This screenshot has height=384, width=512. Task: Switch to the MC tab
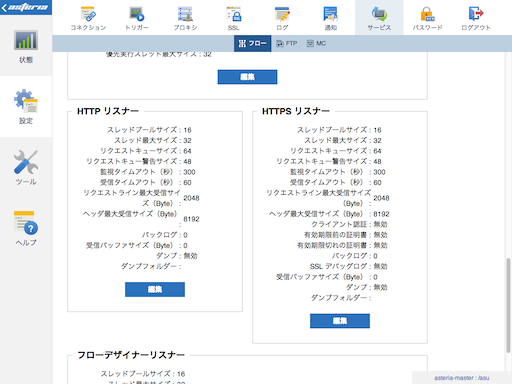[x=316, y=43]
